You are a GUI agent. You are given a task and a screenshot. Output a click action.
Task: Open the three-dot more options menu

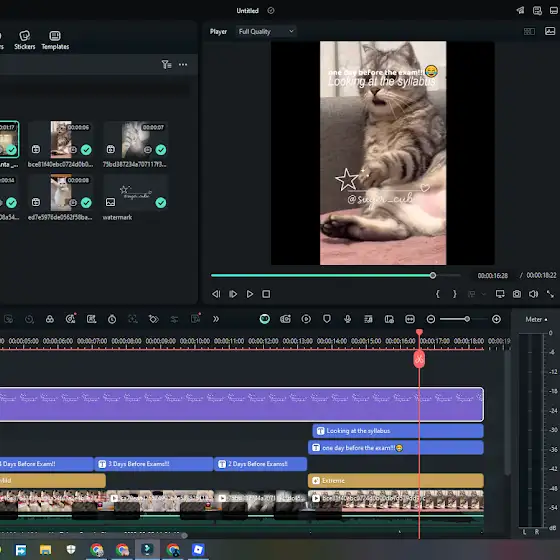183,65
